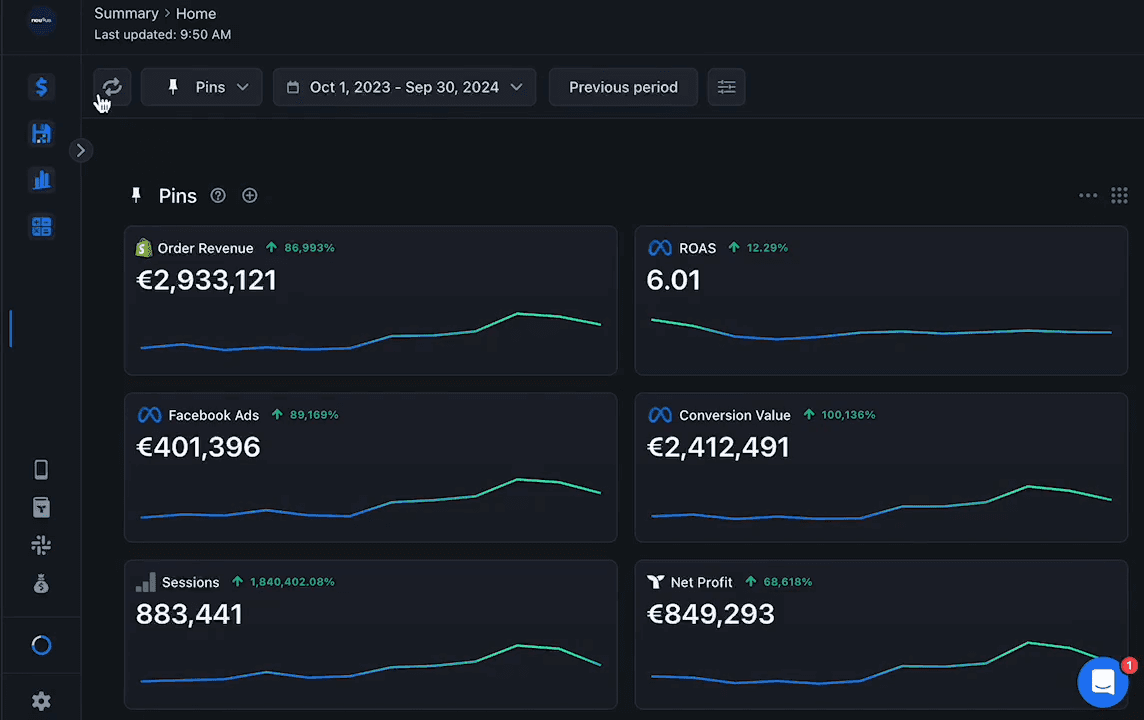
Task: Open the calculator grid sidebar icon
Action: tap(42, 226)
